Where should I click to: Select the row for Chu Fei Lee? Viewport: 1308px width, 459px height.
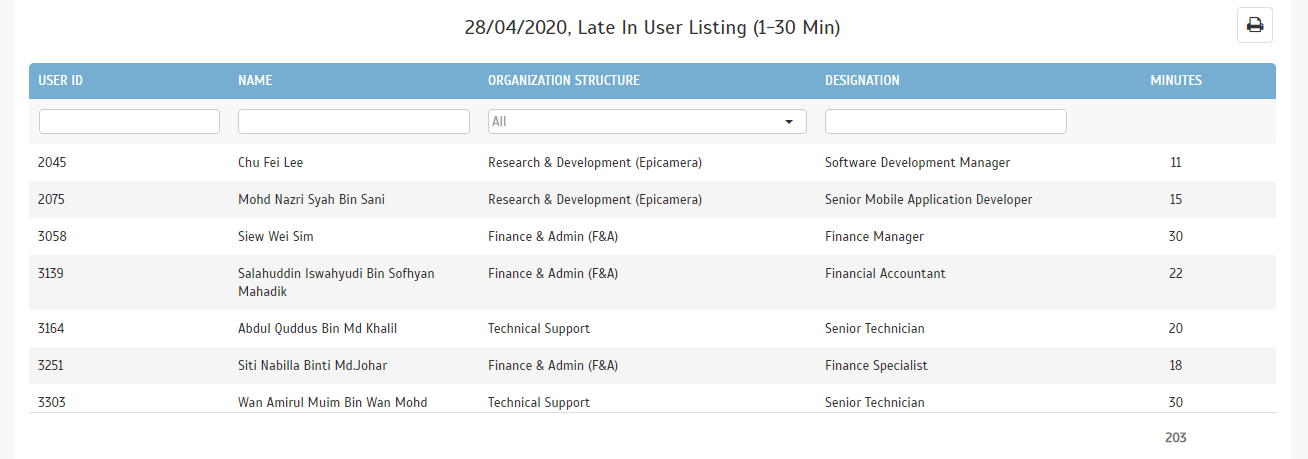652,162
